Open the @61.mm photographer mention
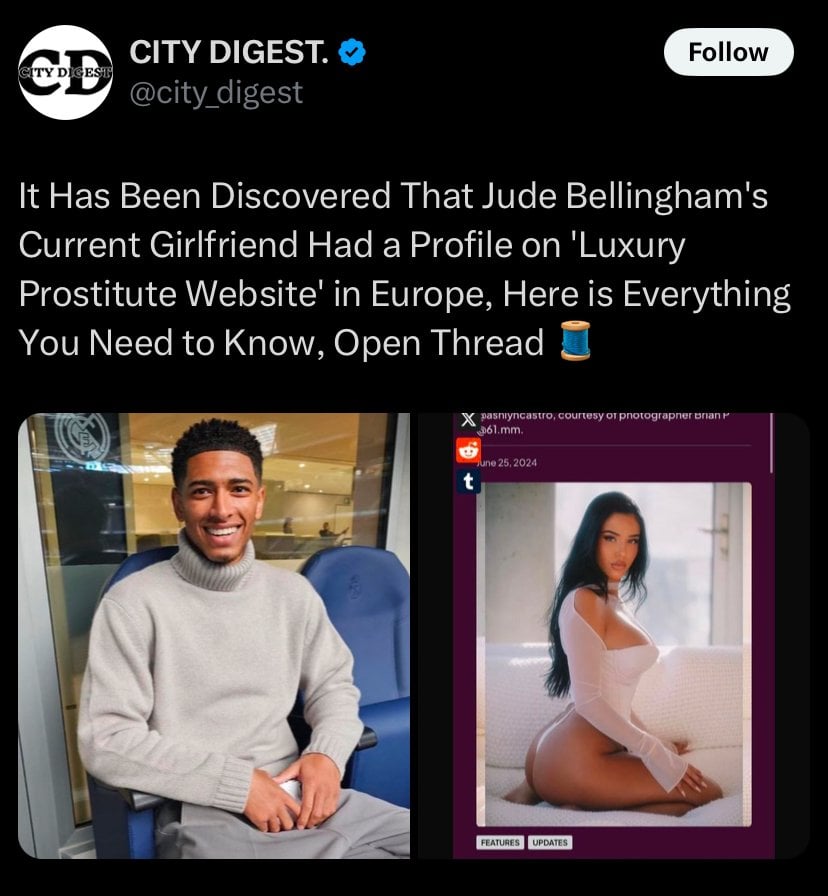Screen dimensions: 828x896 pyautogui.click(x=502, y=430)
